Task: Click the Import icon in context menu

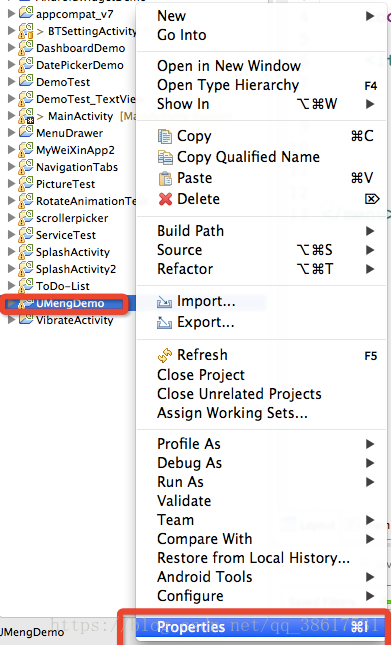Action: (x=164, y=302)
